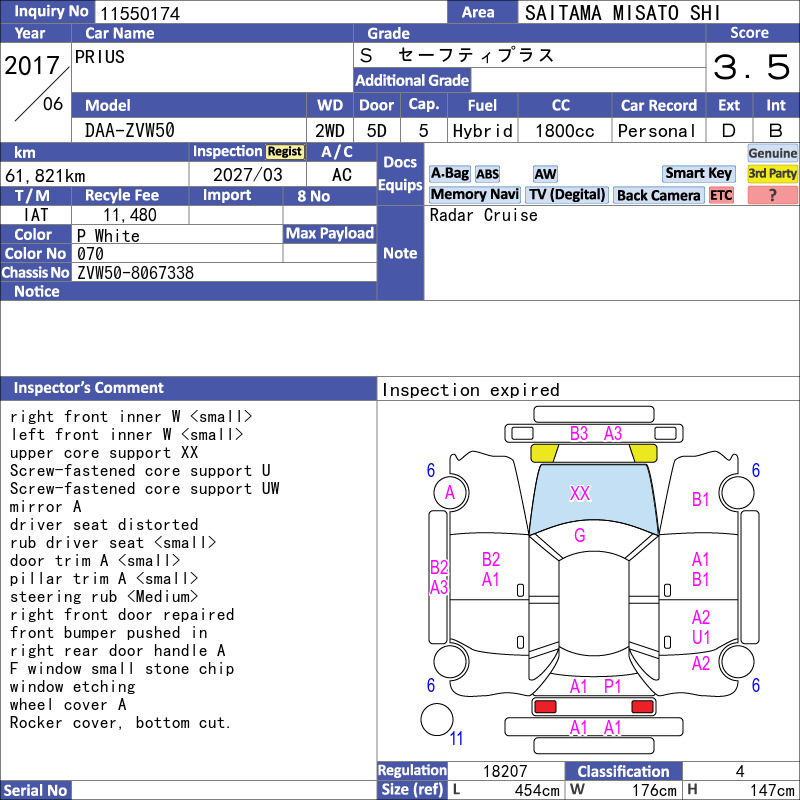800x800 pixels.
Task: Select the Back Camera badge
Action: tap(658, 195)
